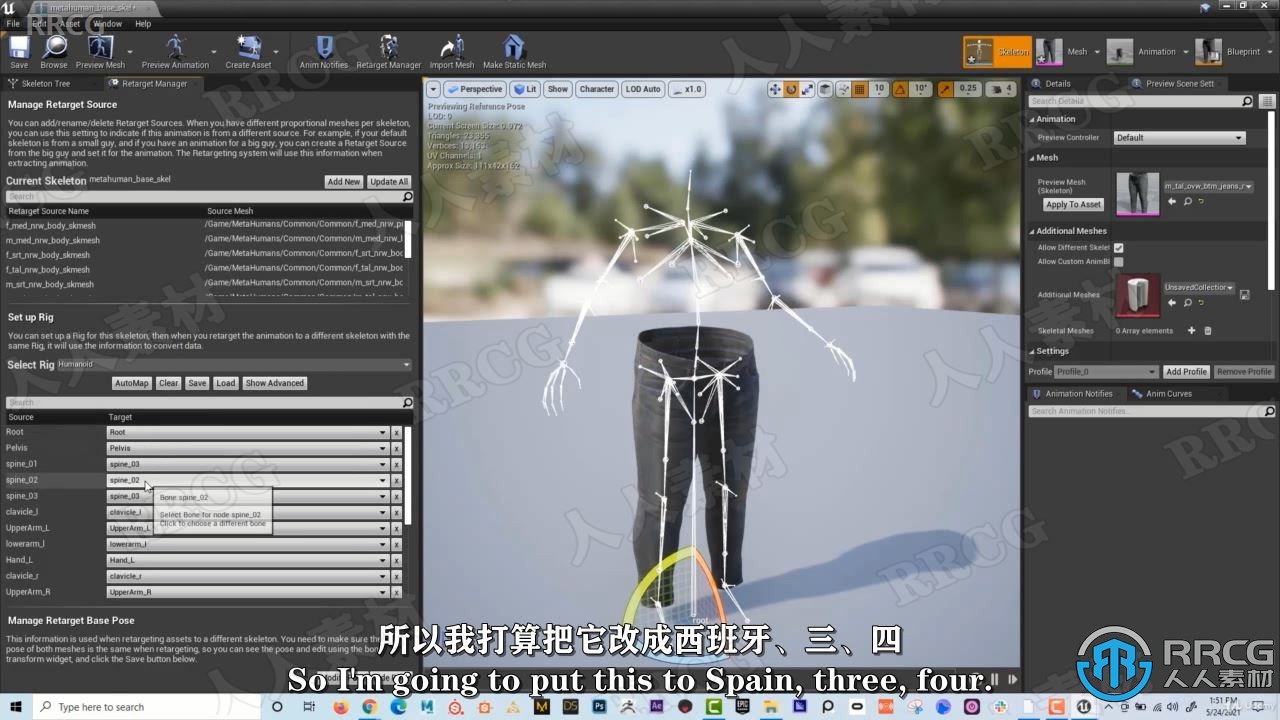Viewport: 1280px width, 720px height.
Task: Click the Apply To Asset button
Action: click(1073, 204)
